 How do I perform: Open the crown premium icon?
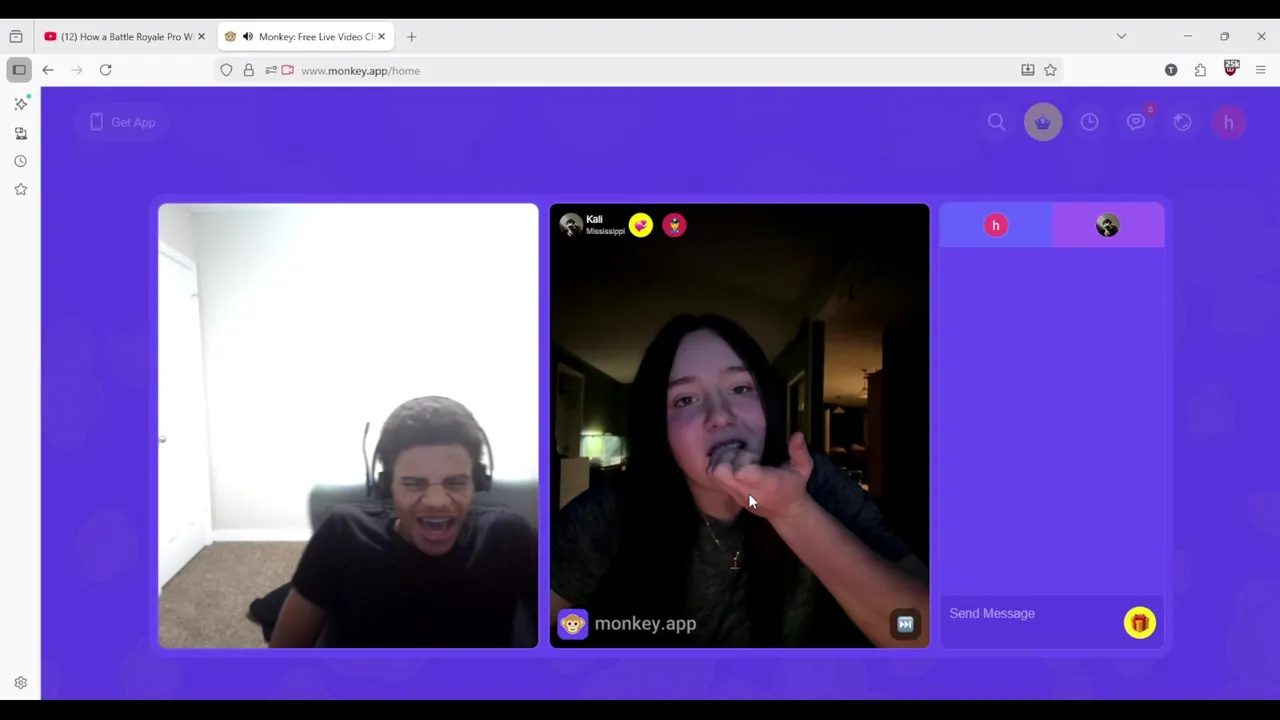(1043, 122)
